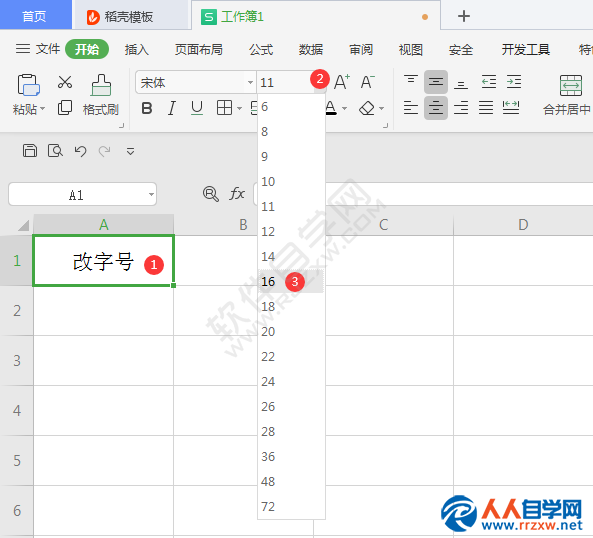Select the Format Painter brush

tap(101, 85)
